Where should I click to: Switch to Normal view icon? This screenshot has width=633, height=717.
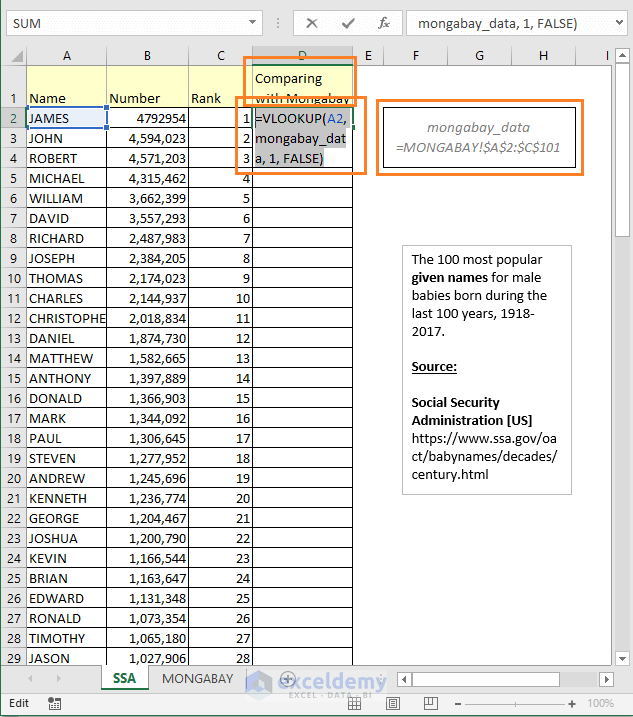(354, 703)
